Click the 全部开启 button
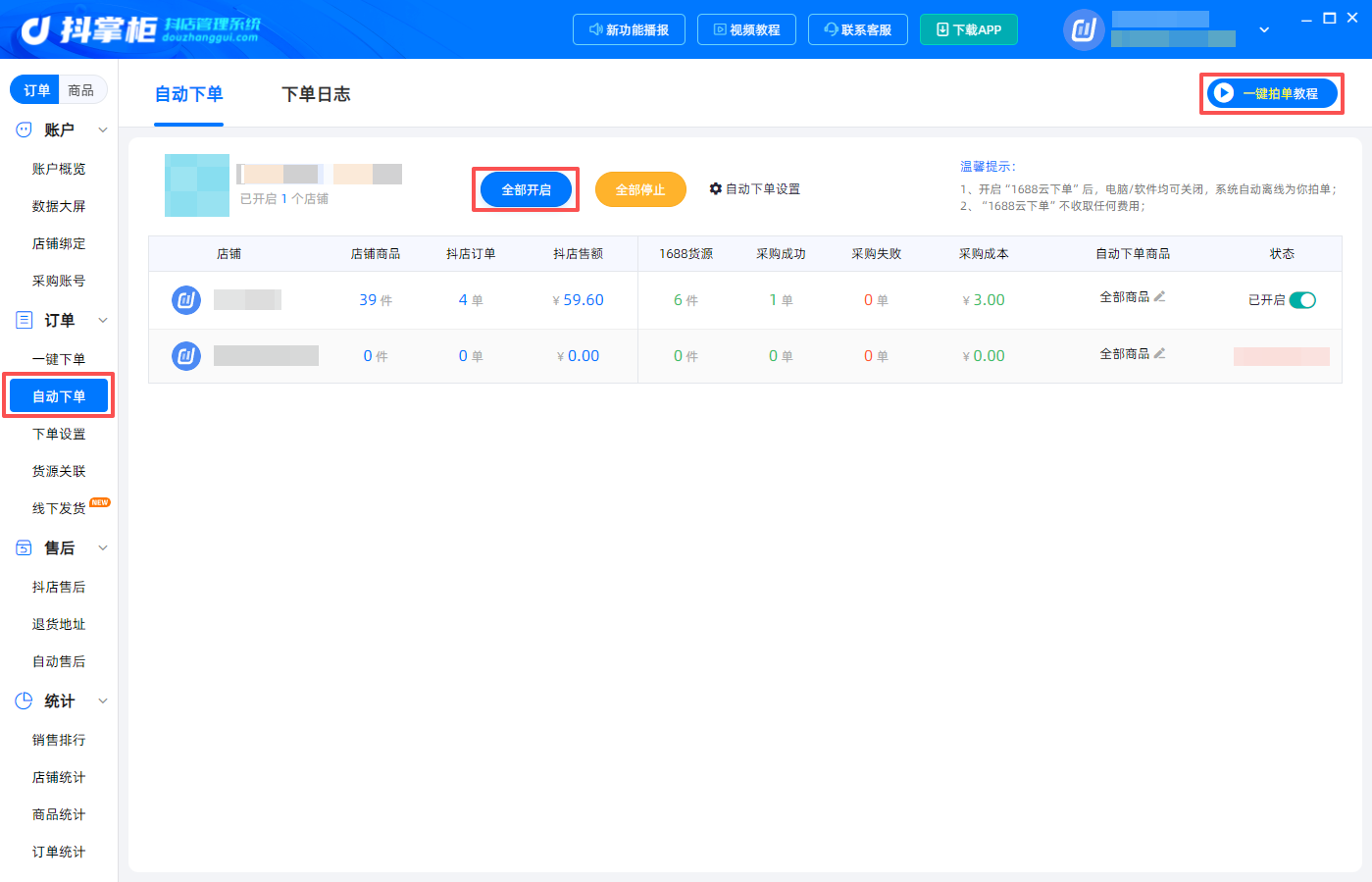Screen dimensions: 1372x882 [x=527, y=189]
